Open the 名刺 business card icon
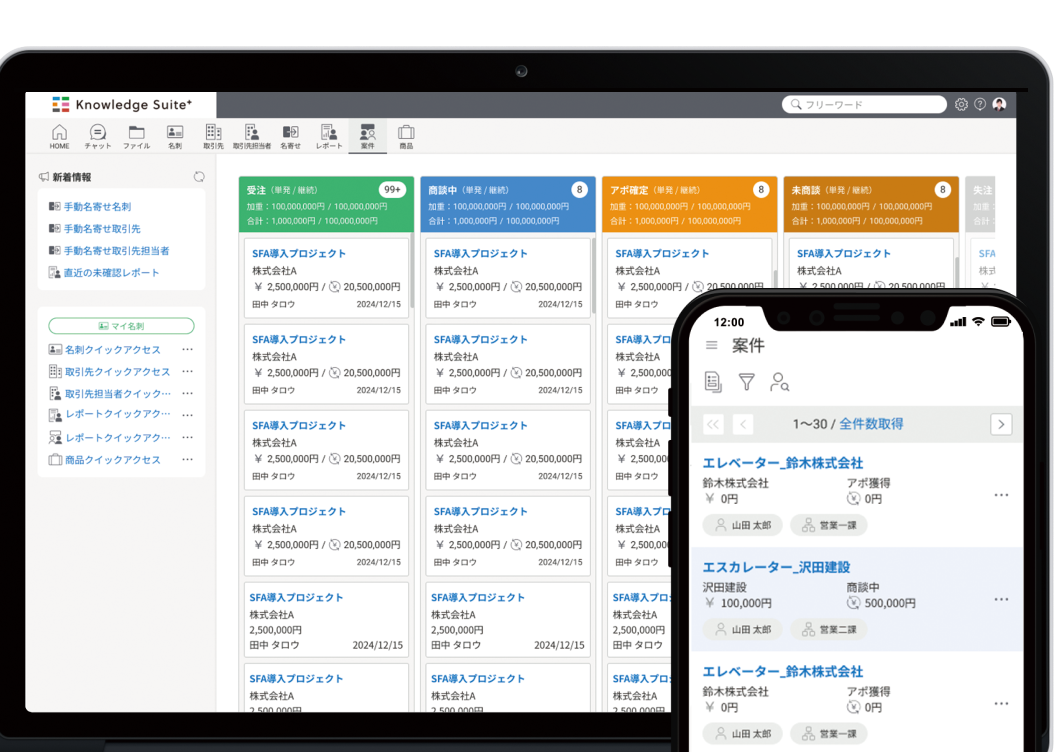This screenshot has width=1056, height=752. point(175,137)
